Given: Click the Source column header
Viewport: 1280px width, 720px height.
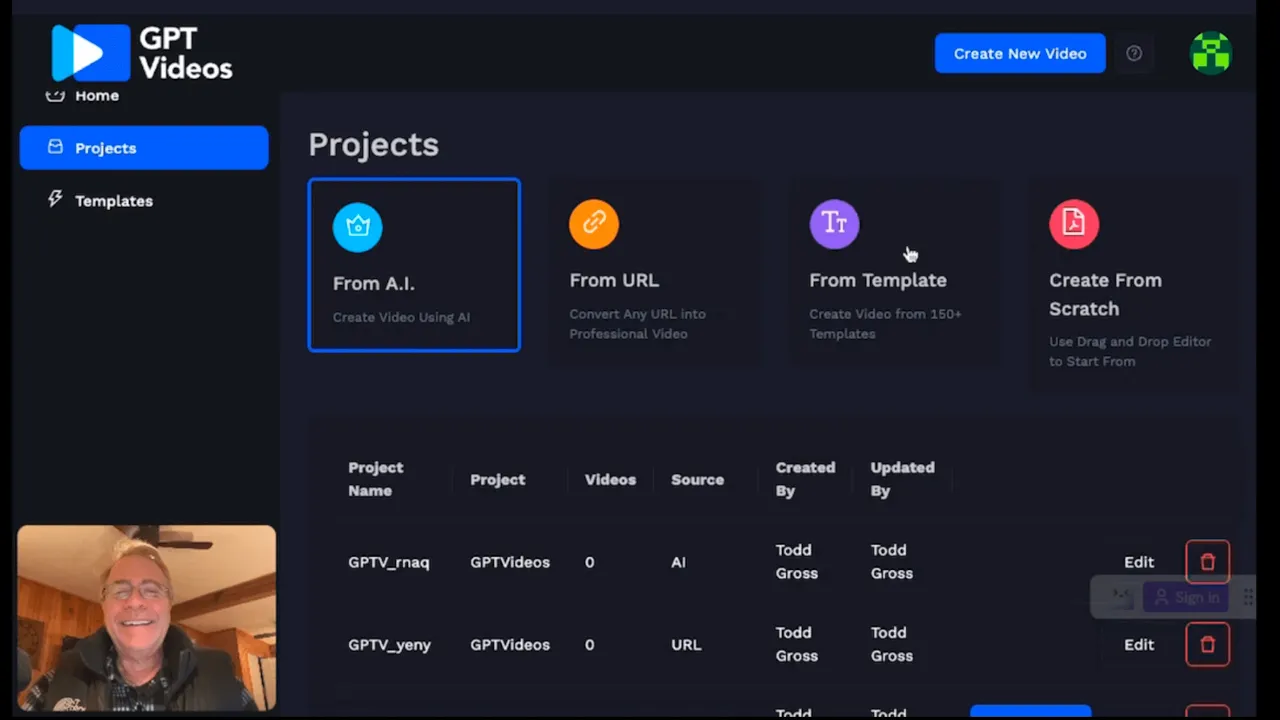Looking at the screenshot, I should (697, 480).
